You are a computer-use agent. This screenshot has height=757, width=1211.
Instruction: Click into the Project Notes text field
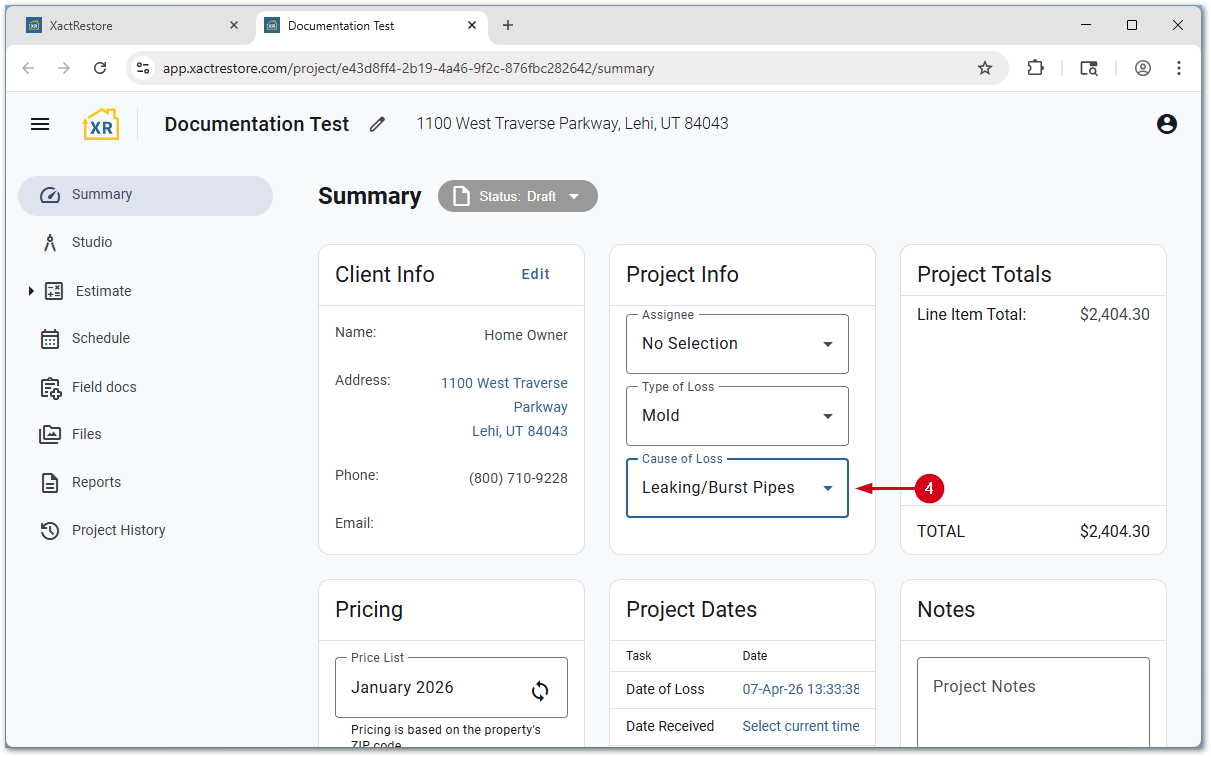point(1032,700)
